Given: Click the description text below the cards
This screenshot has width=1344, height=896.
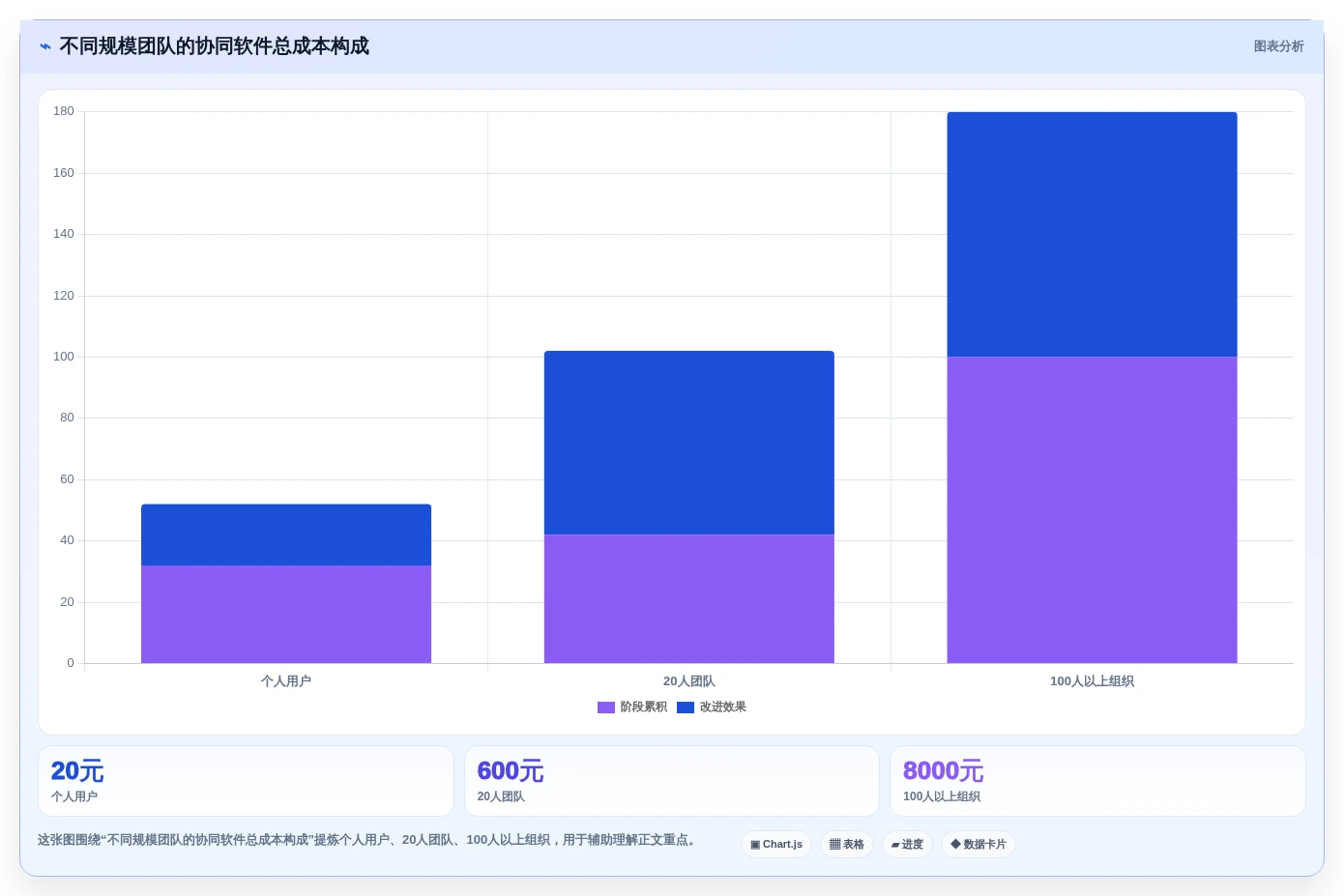Looking at the screenshot, I should [367, 840].
